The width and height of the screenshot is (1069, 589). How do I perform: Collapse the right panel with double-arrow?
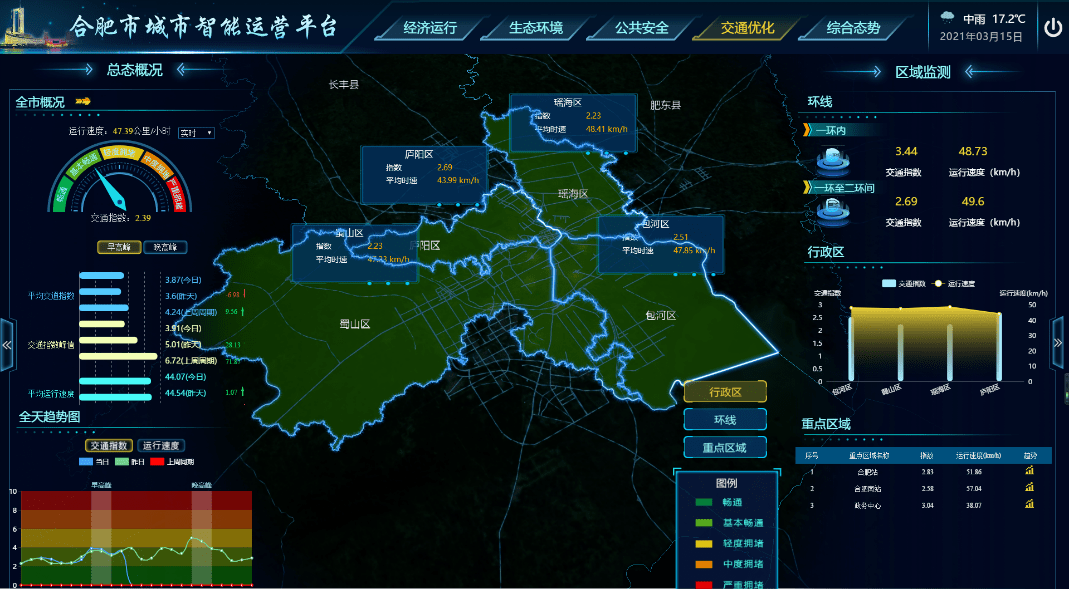click(x=1059, y=343)
